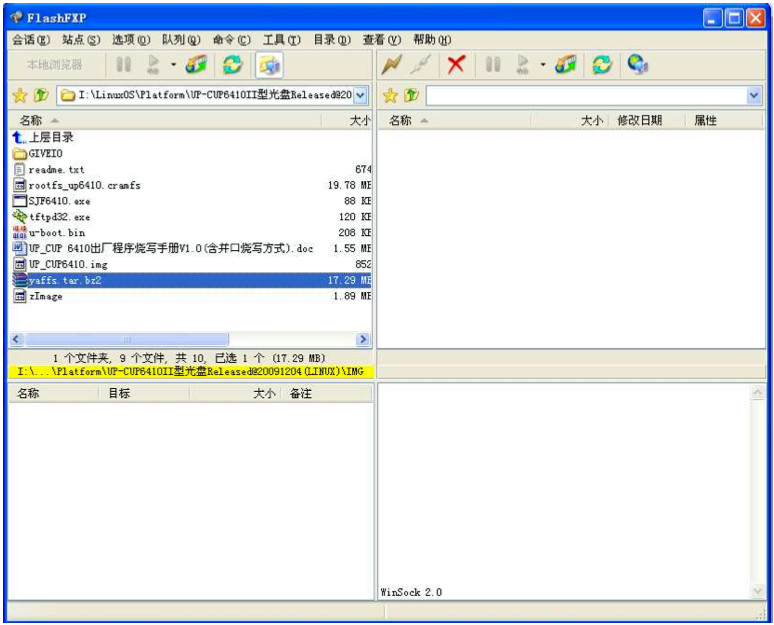Sort local files by 大小 column
This screenshot has height=625, width=774.
click(x=347, y=120)
